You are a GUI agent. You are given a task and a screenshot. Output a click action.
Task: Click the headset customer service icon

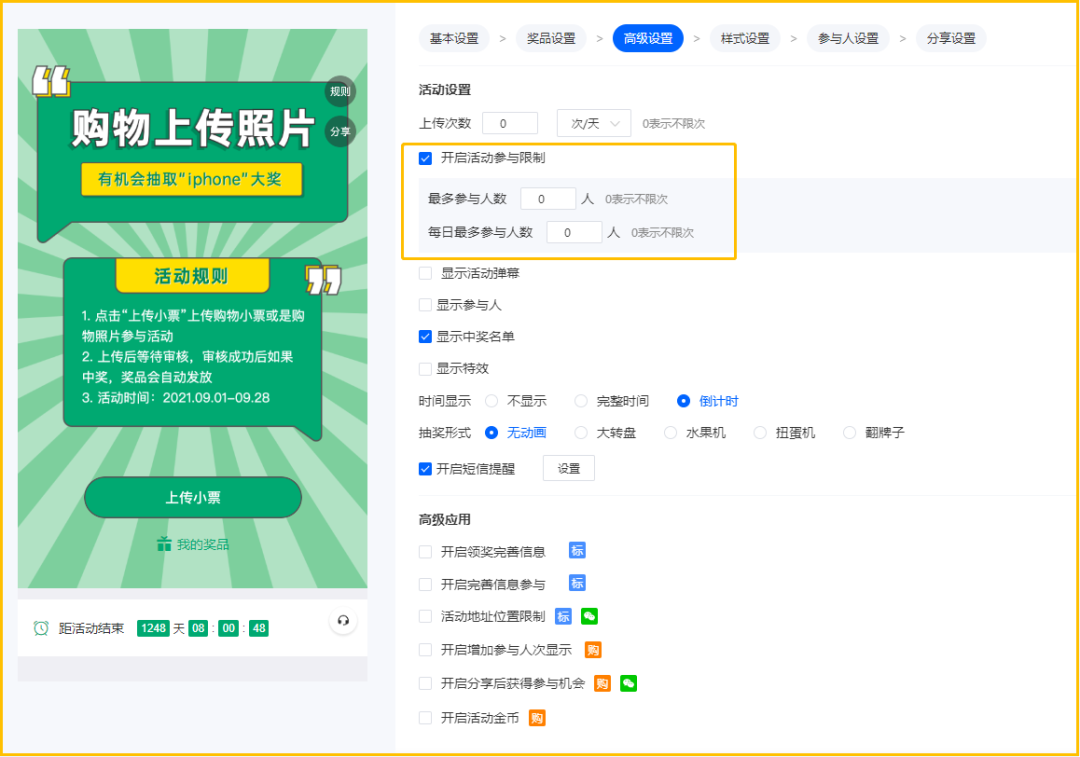pyautogui.click(x=343, y=621)
